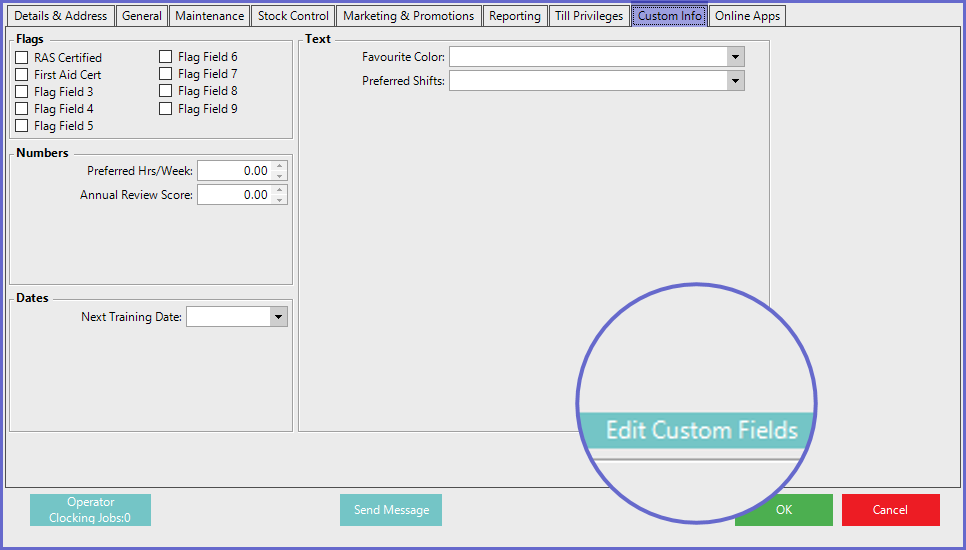
Task: Click the Edit Custom Fields button
Action: (x=701, y=431)
